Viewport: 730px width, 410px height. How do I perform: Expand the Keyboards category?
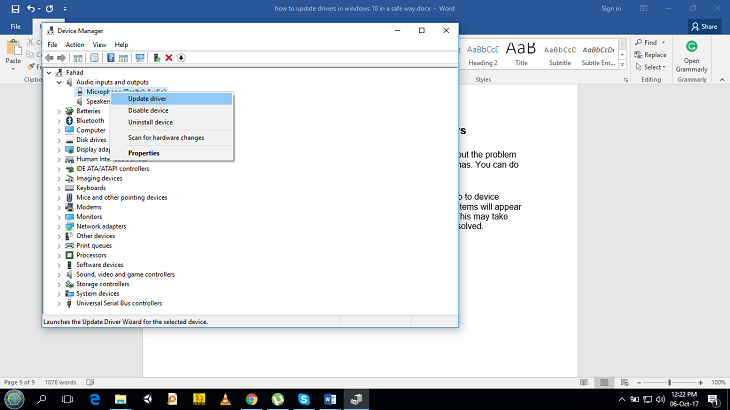[59, 188]
